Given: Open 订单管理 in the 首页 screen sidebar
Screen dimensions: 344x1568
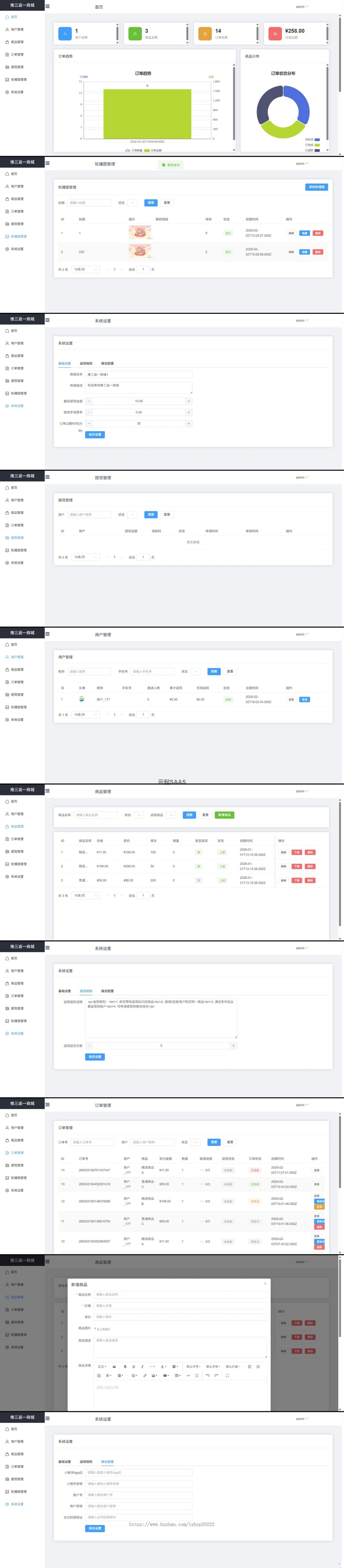Looking at the screenshot, I should coord(15,54).
